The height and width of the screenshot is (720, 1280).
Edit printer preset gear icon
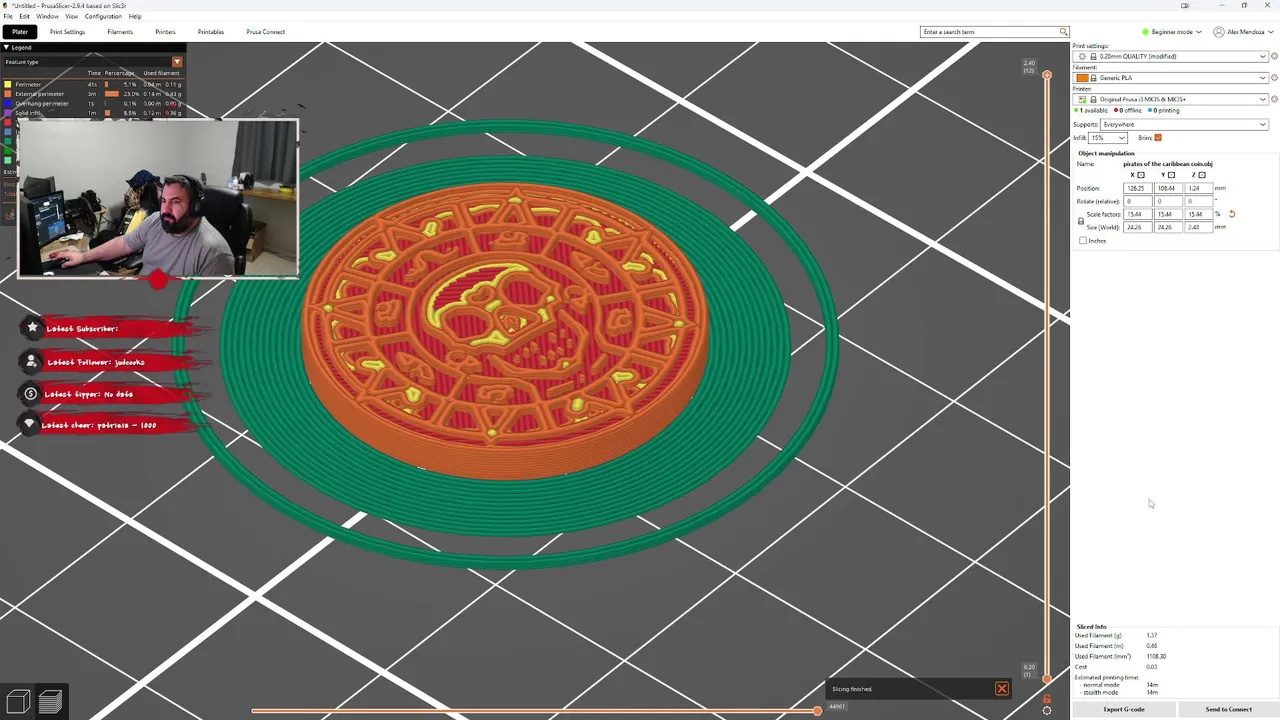1274,99
